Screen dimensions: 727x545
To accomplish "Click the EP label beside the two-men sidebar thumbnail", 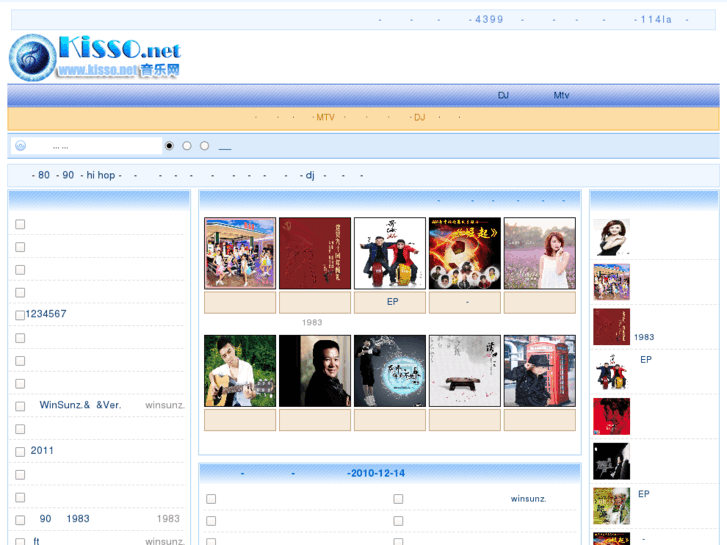I will tap(646, 359).
